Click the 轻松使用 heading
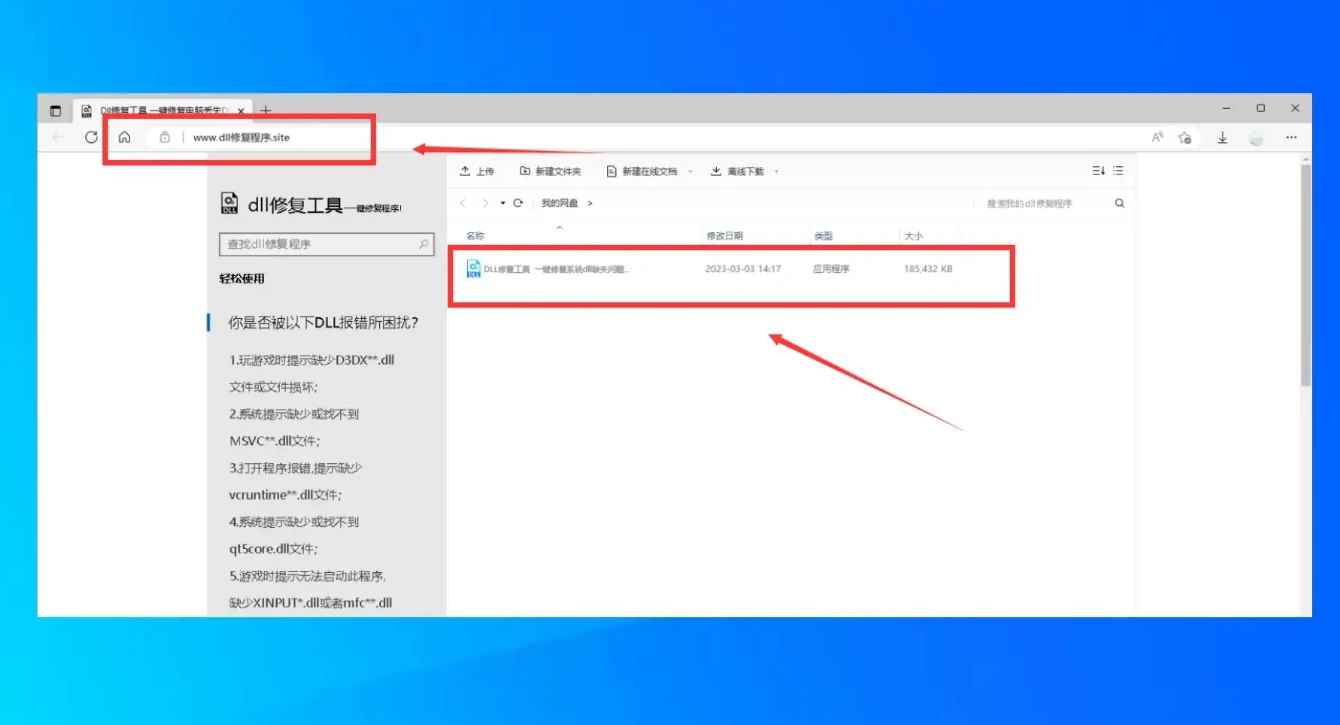This screenshot has height=725, width=1340. click(x=242, y=279)
